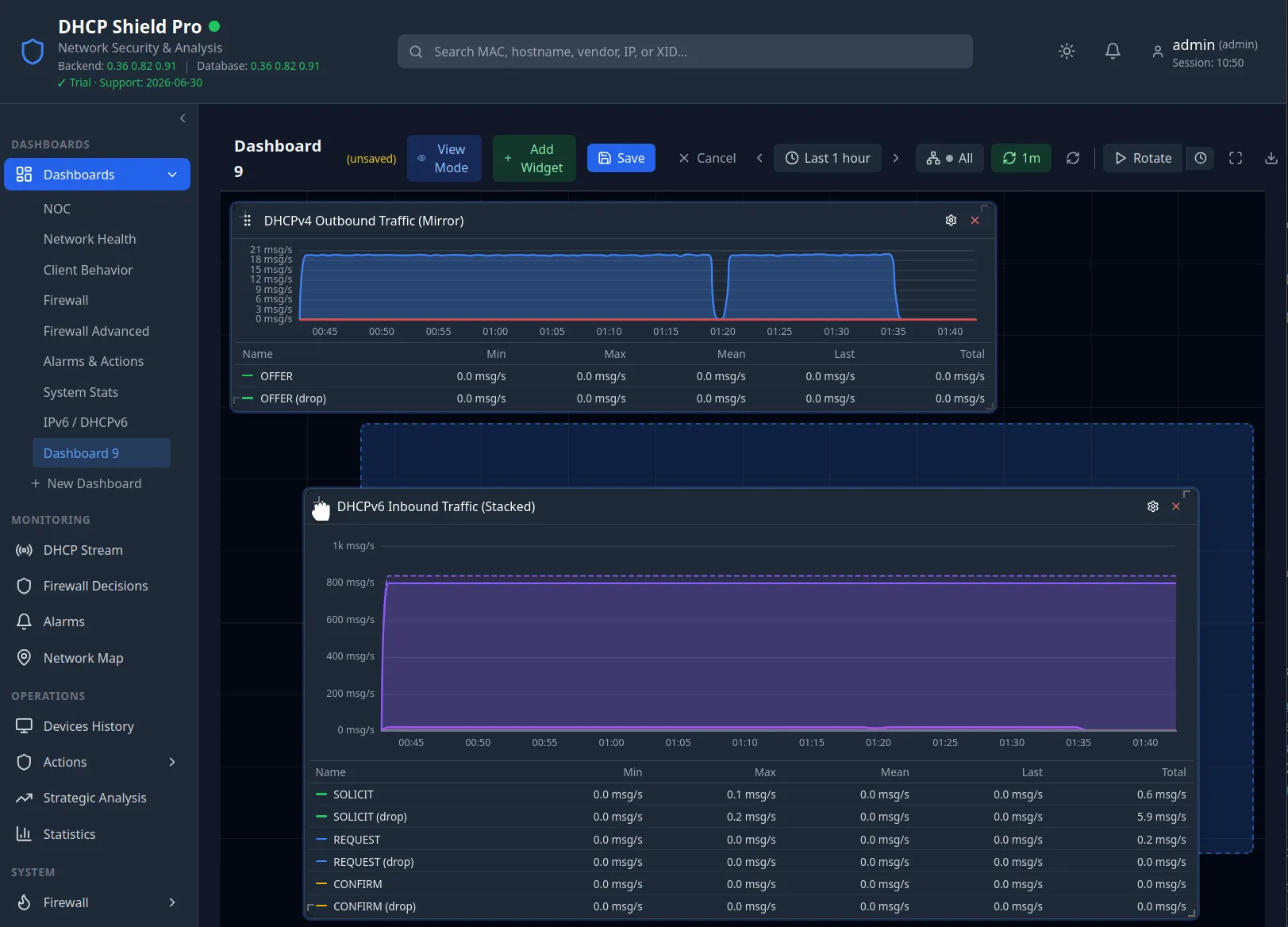The width and height of the screenshot is (1288, 927).
Task: Switch dashboard to View Mode
Action: click(x=444, y=158)
